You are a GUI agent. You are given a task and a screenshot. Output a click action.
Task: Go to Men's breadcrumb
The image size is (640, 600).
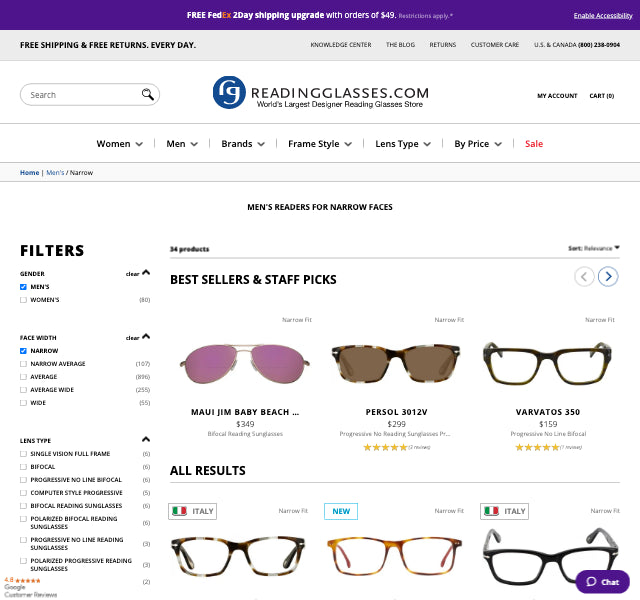click(55, 173)
